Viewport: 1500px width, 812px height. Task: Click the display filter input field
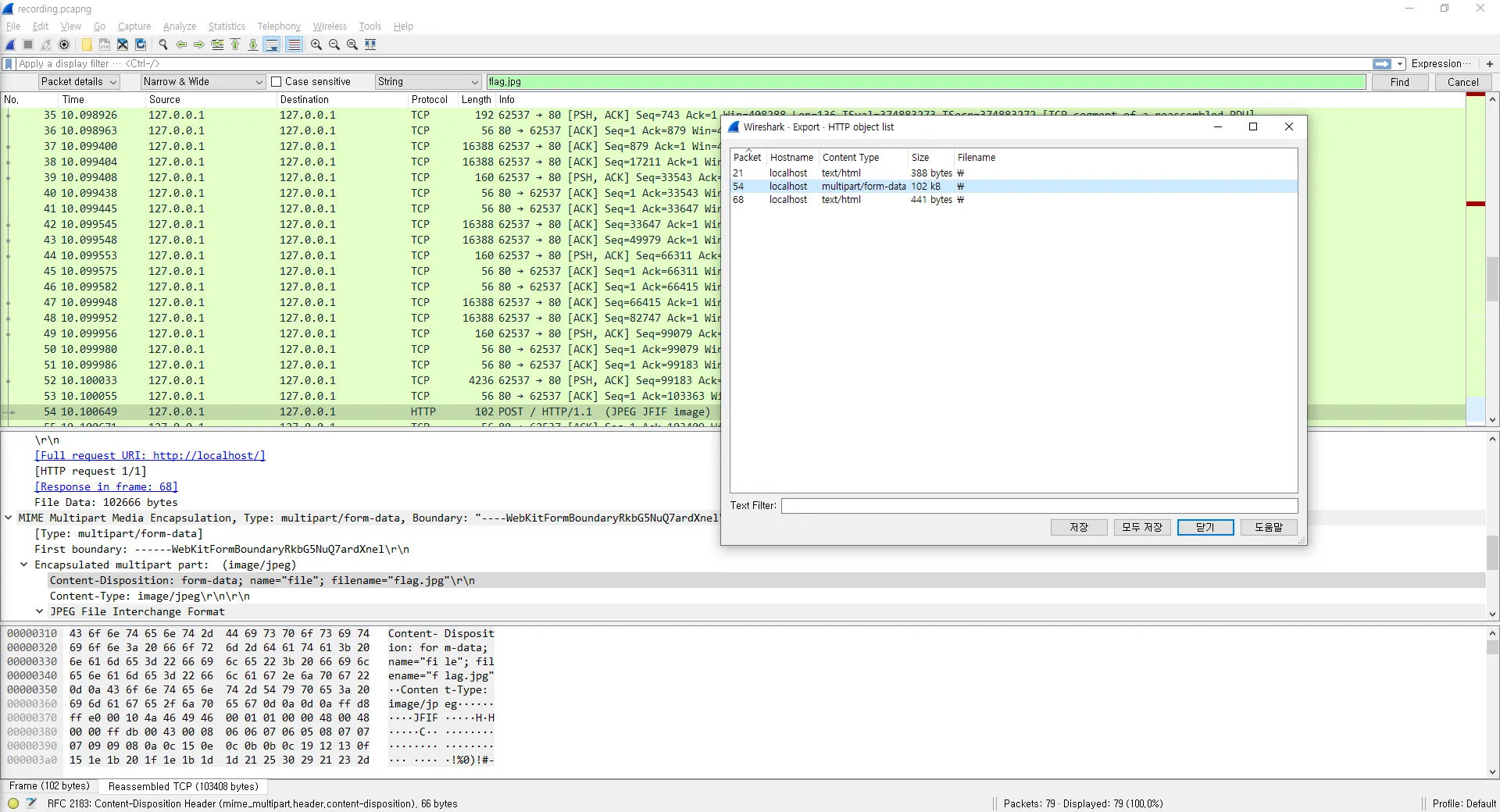tap(692, 64)
